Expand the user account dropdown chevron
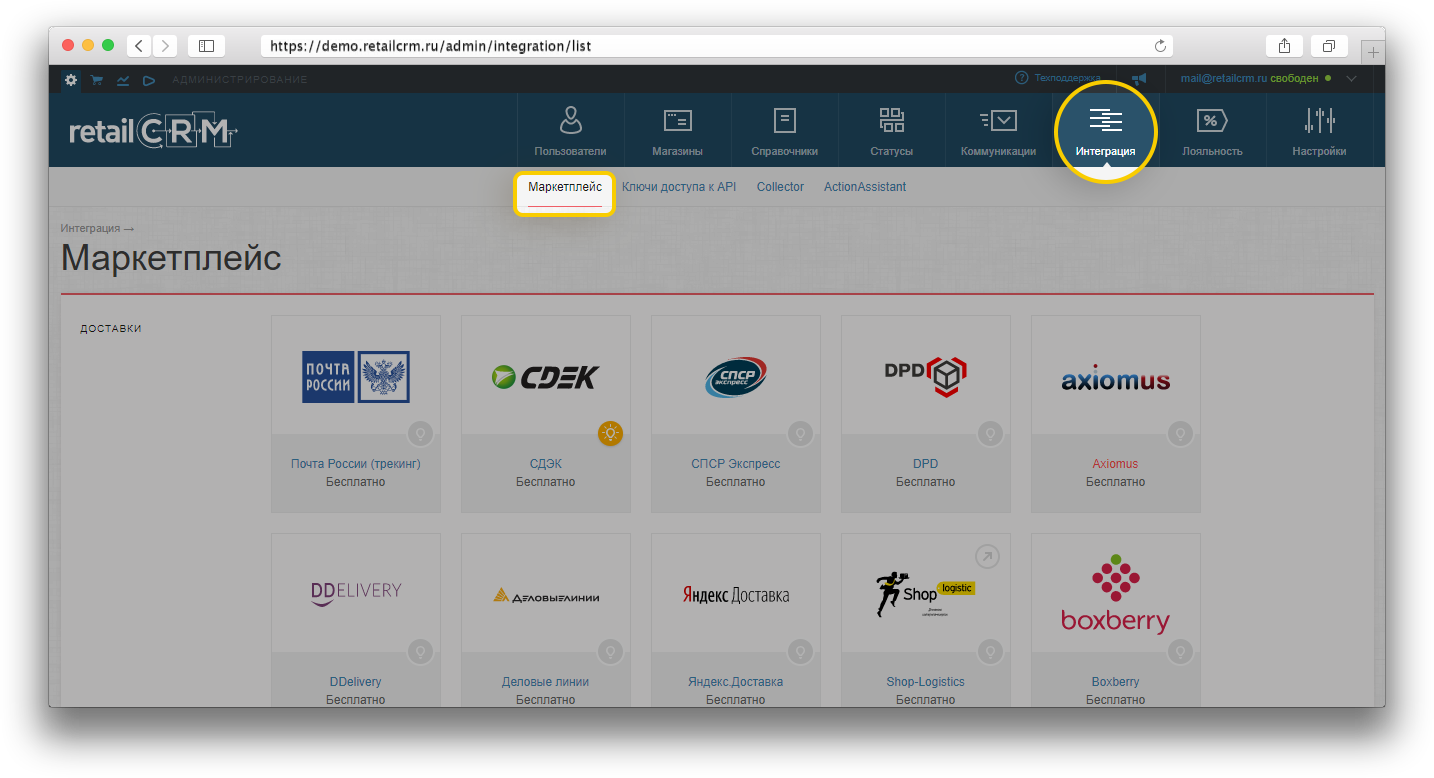The image size is (1434, 778). tap(1352, 79)
